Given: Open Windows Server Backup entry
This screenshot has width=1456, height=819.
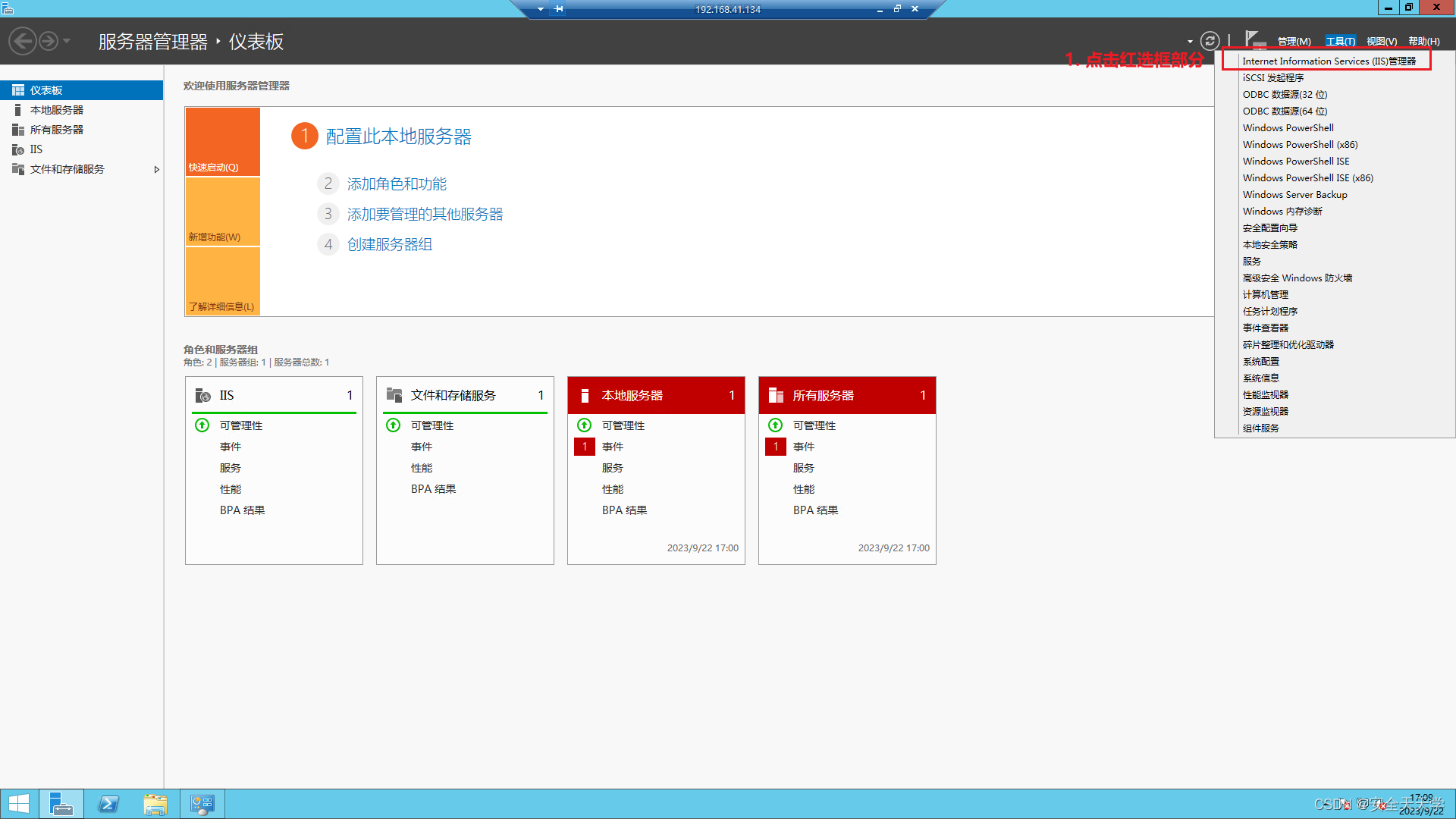Looking at the screenshot, I should pyautogui.click(x=1294, y=195).
